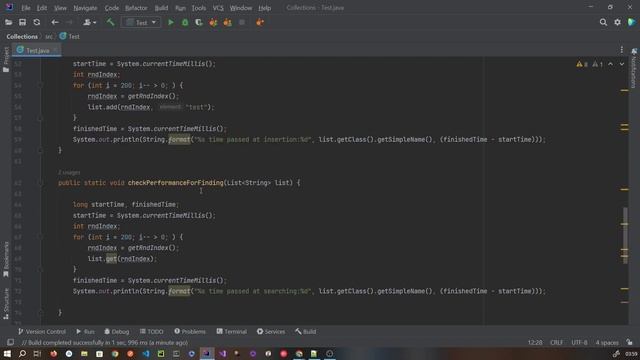The height and width of the screenshot is (360, 640).
Task: Open the Window menu
Action: click(x=241, y=8)
